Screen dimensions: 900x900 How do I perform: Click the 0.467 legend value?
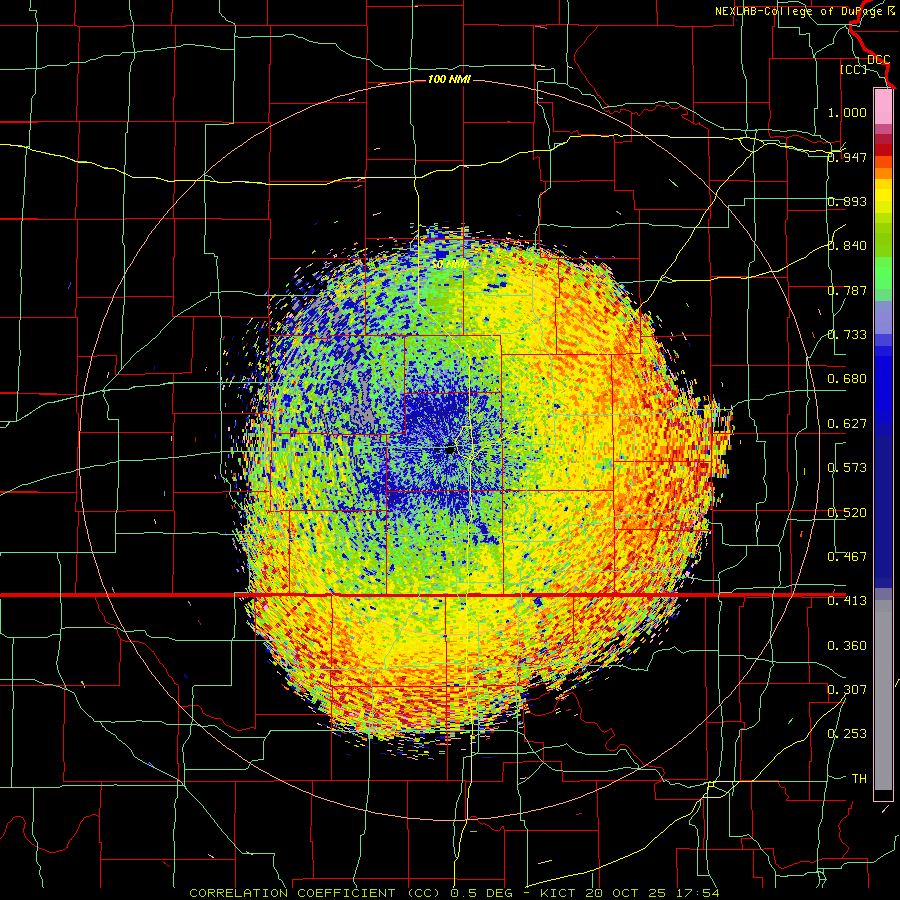click(847, 557)
